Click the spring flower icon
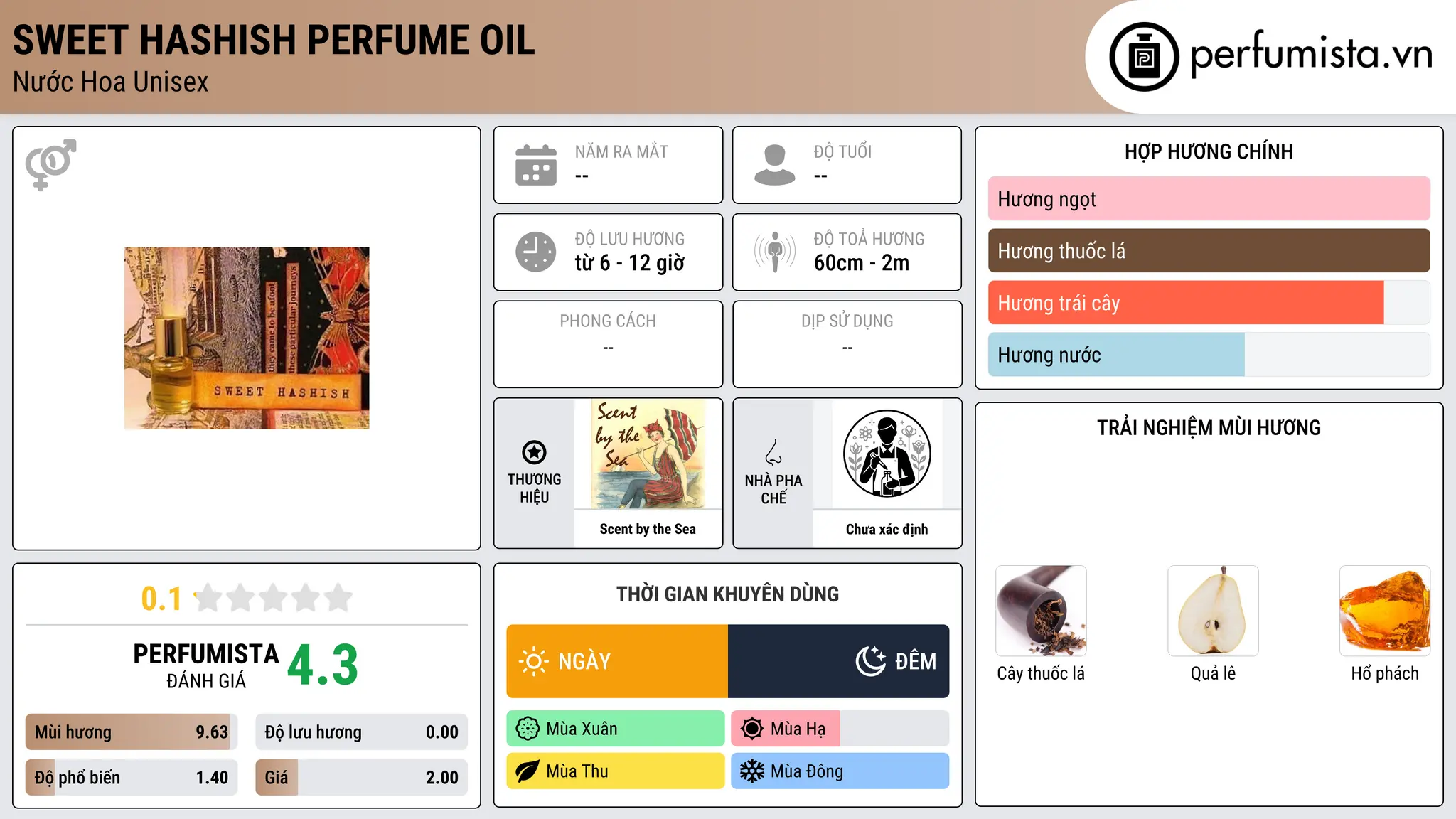Screen dimensions: 1456x819 528,729
